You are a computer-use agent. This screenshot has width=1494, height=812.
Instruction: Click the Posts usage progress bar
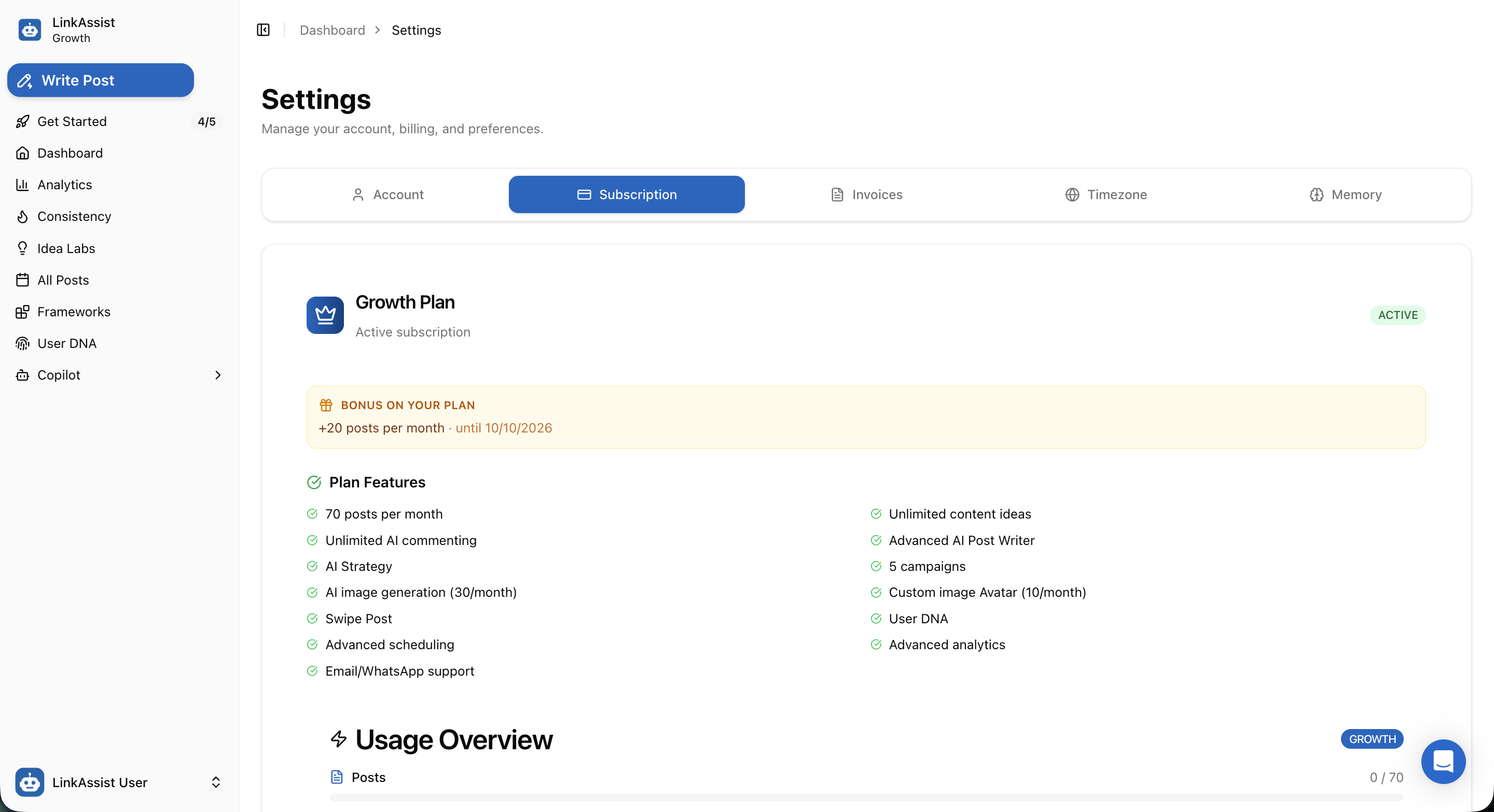(866, 797)
